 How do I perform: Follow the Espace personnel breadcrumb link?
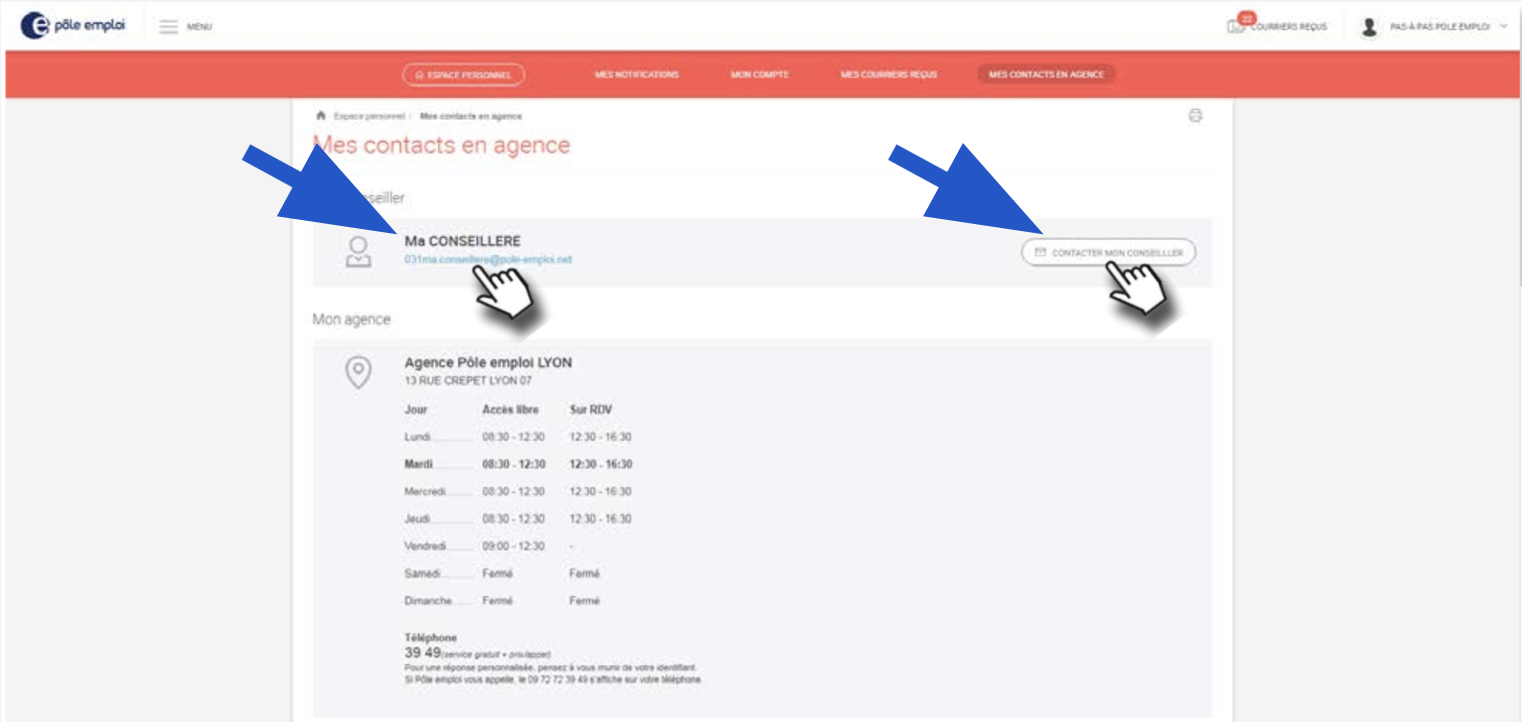point(369,116)
